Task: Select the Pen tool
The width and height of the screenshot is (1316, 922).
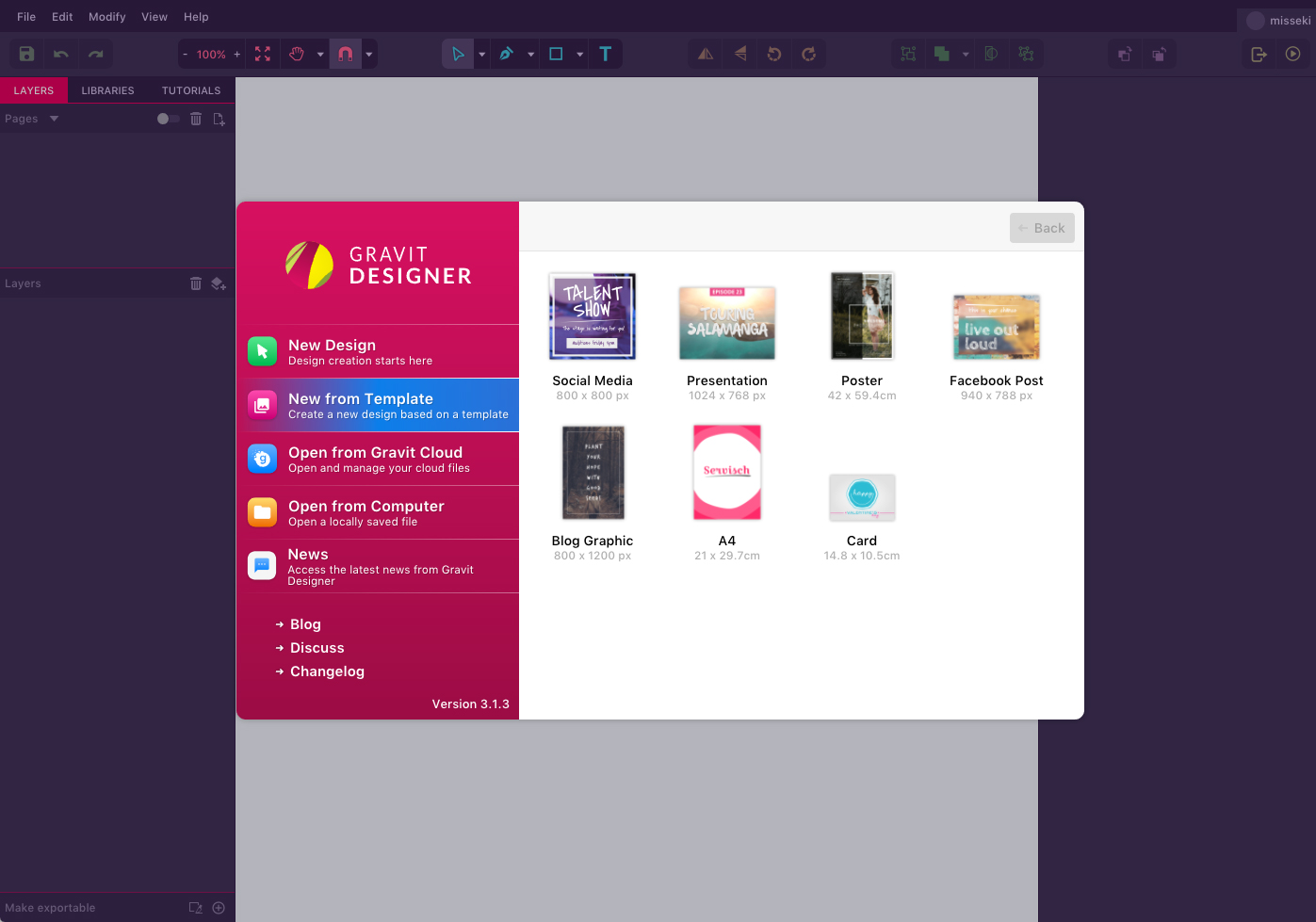Action: click(x=507, y=55)
